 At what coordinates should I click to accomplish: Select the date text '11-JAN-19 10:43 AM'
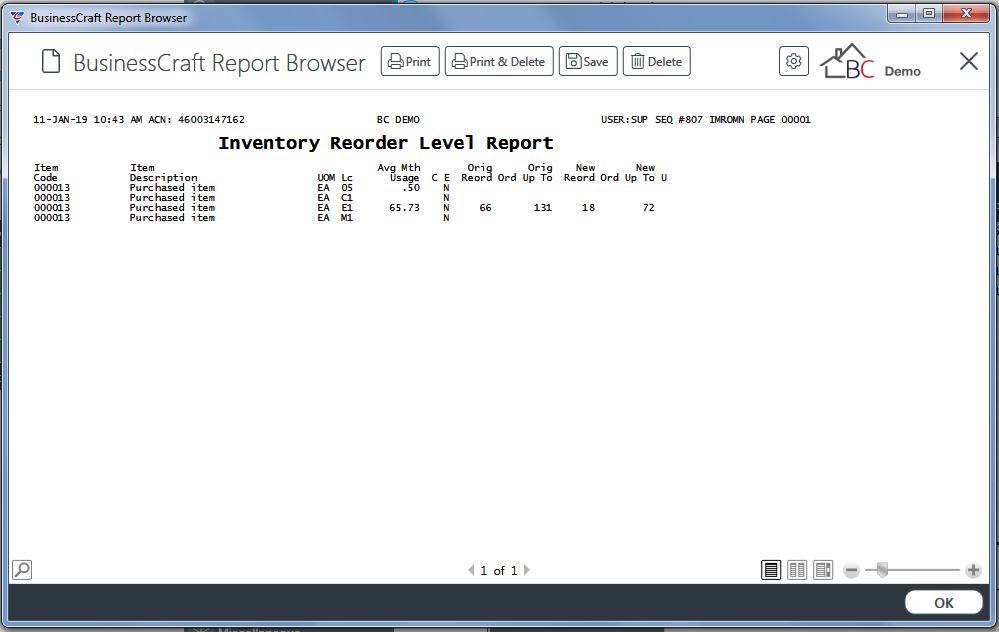click(x=87, y=120)
